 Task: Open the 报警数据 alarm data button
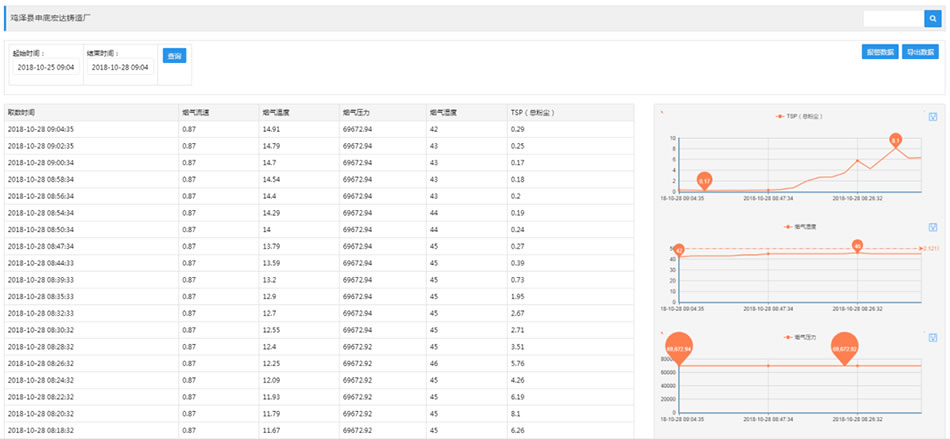pyautogui.click(x=879, y=52)
